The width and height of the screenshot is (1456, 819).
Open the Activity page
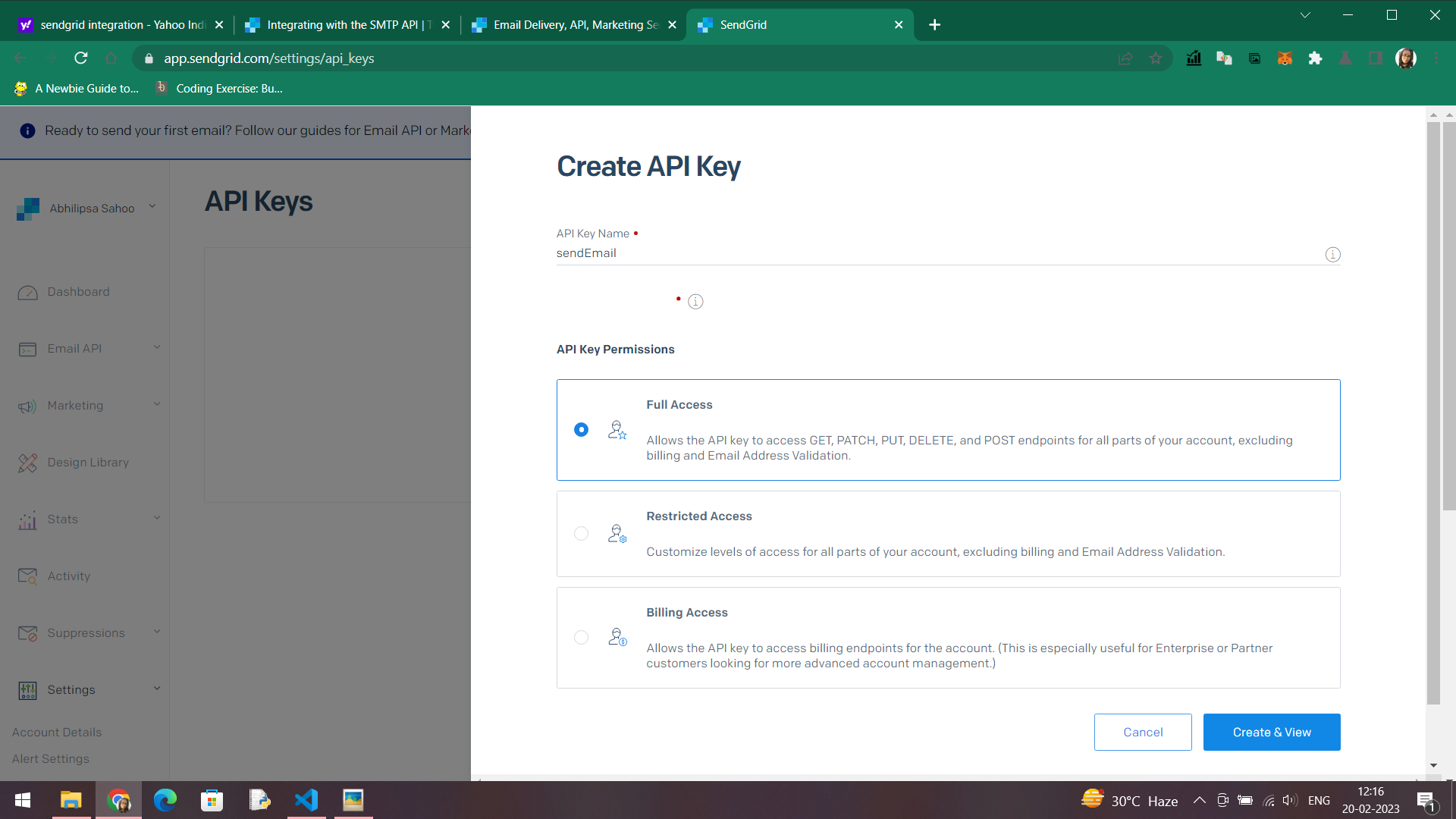[x=68, y=576]
